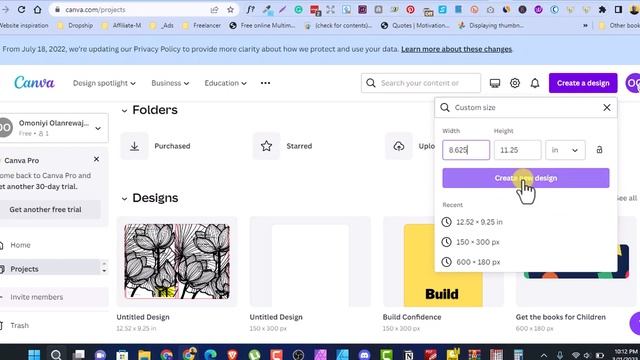Close the Custom size panel

(607, 107)
